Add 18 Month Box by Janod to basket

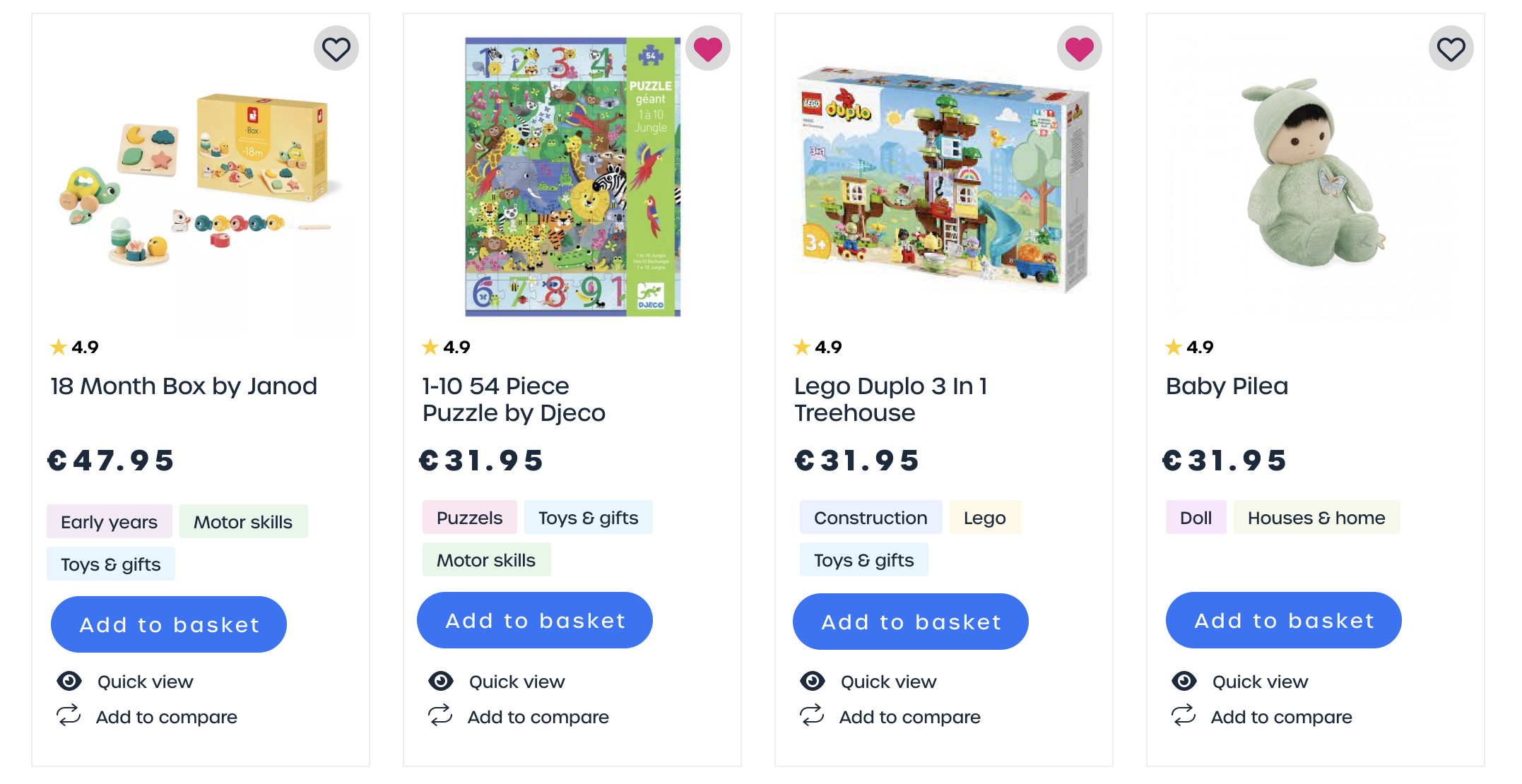pos(169,624)
